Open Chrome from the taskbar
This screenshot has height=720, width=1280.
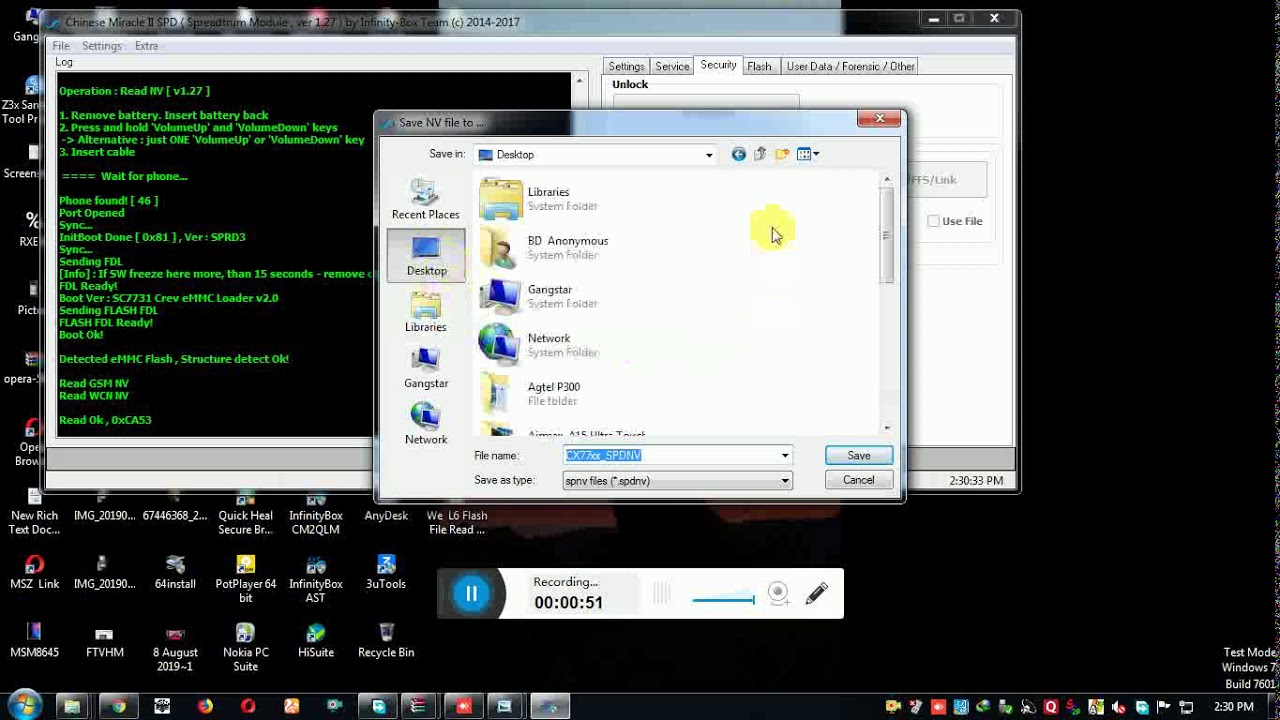(119, 706)
